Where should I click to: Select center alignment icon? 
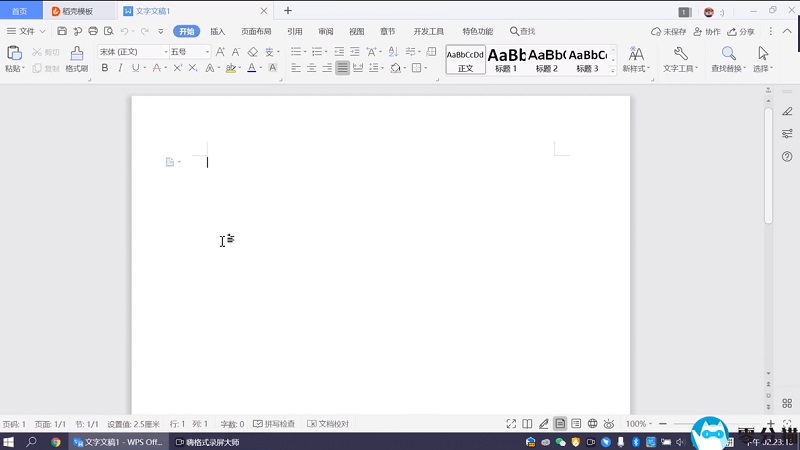[311, 68]
